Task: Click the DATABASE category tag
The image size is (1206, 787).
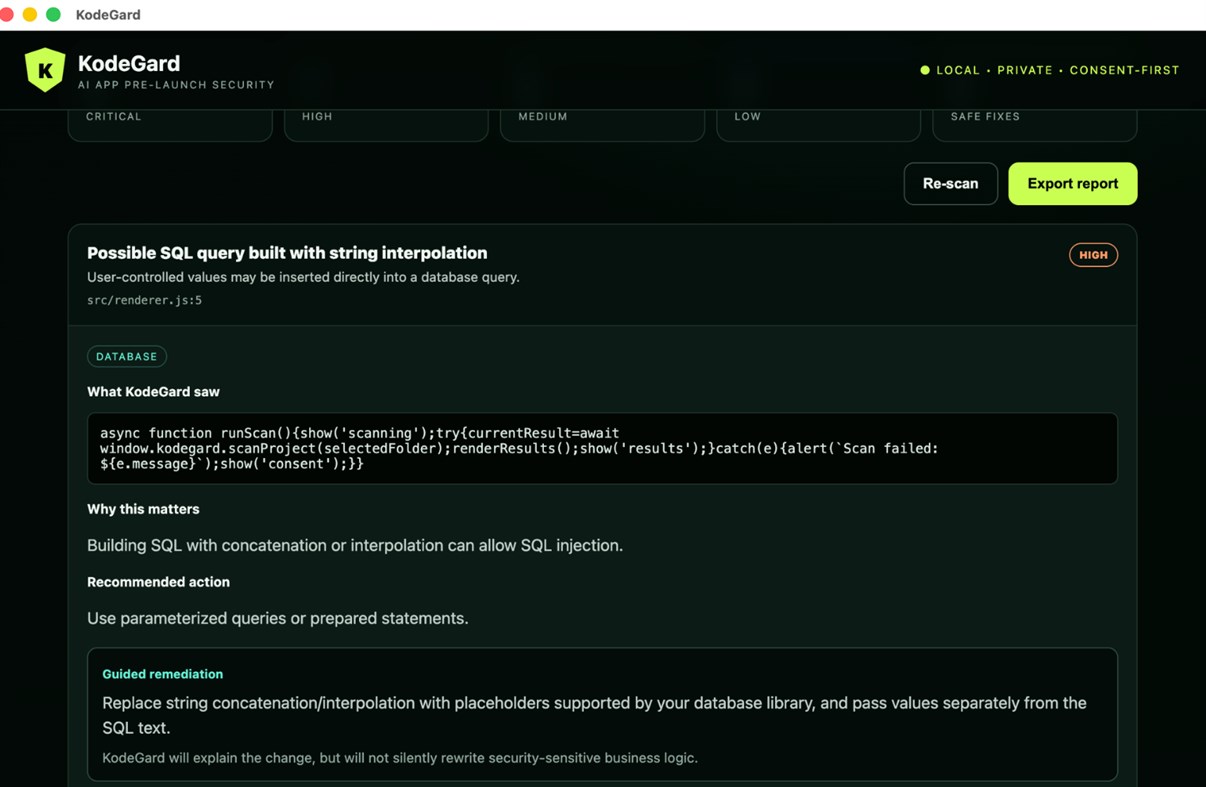Action: click(x=127, y=356)
